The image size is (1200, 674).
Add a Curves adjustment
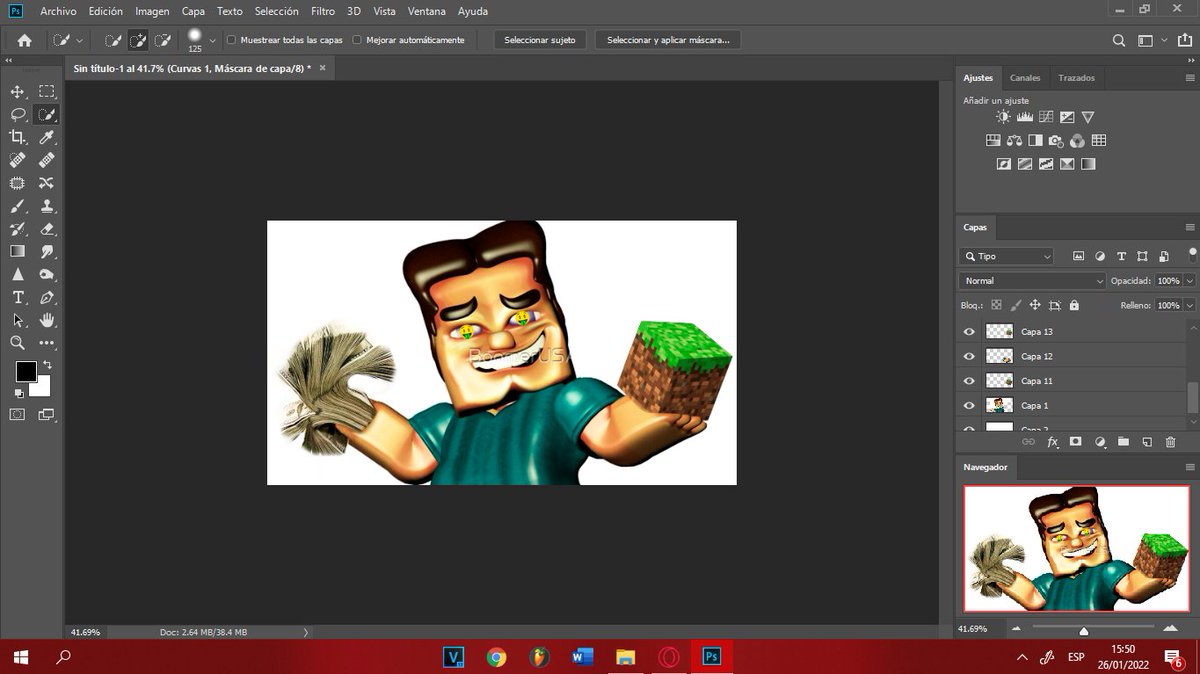1046,117
